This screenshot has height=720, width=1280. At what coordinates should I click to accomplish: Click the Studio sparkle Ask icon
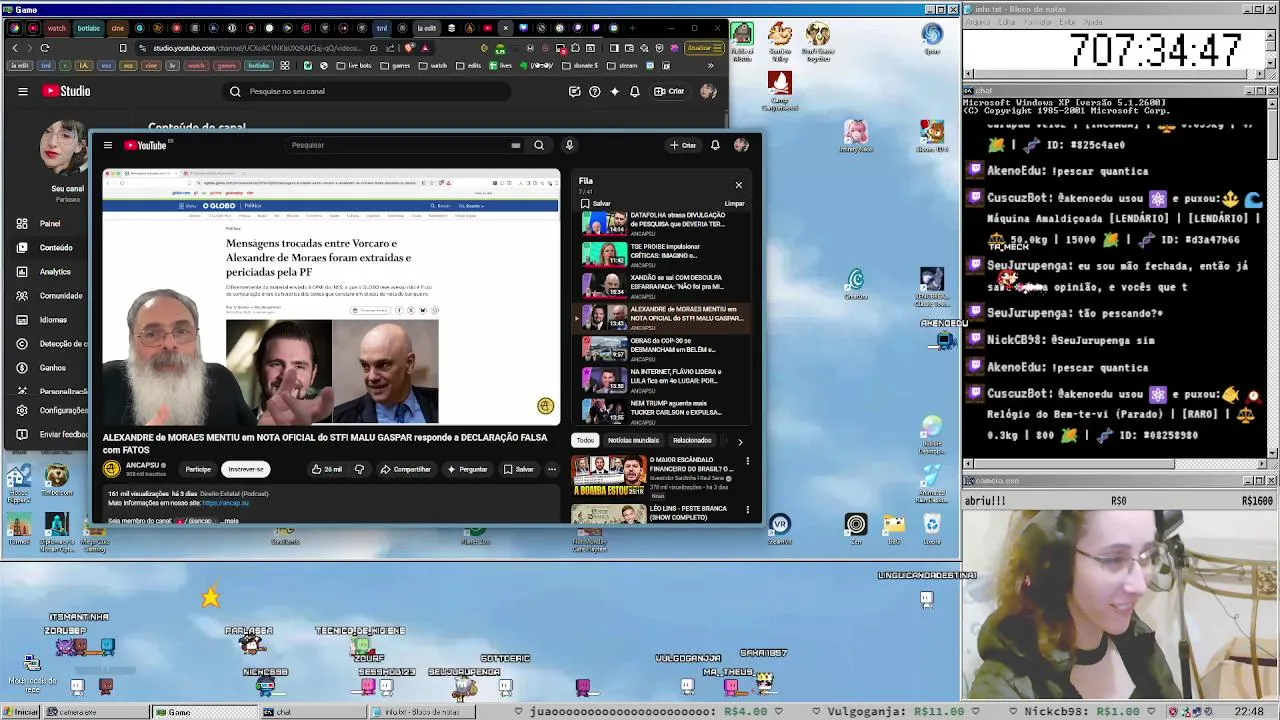click(614, 91)
